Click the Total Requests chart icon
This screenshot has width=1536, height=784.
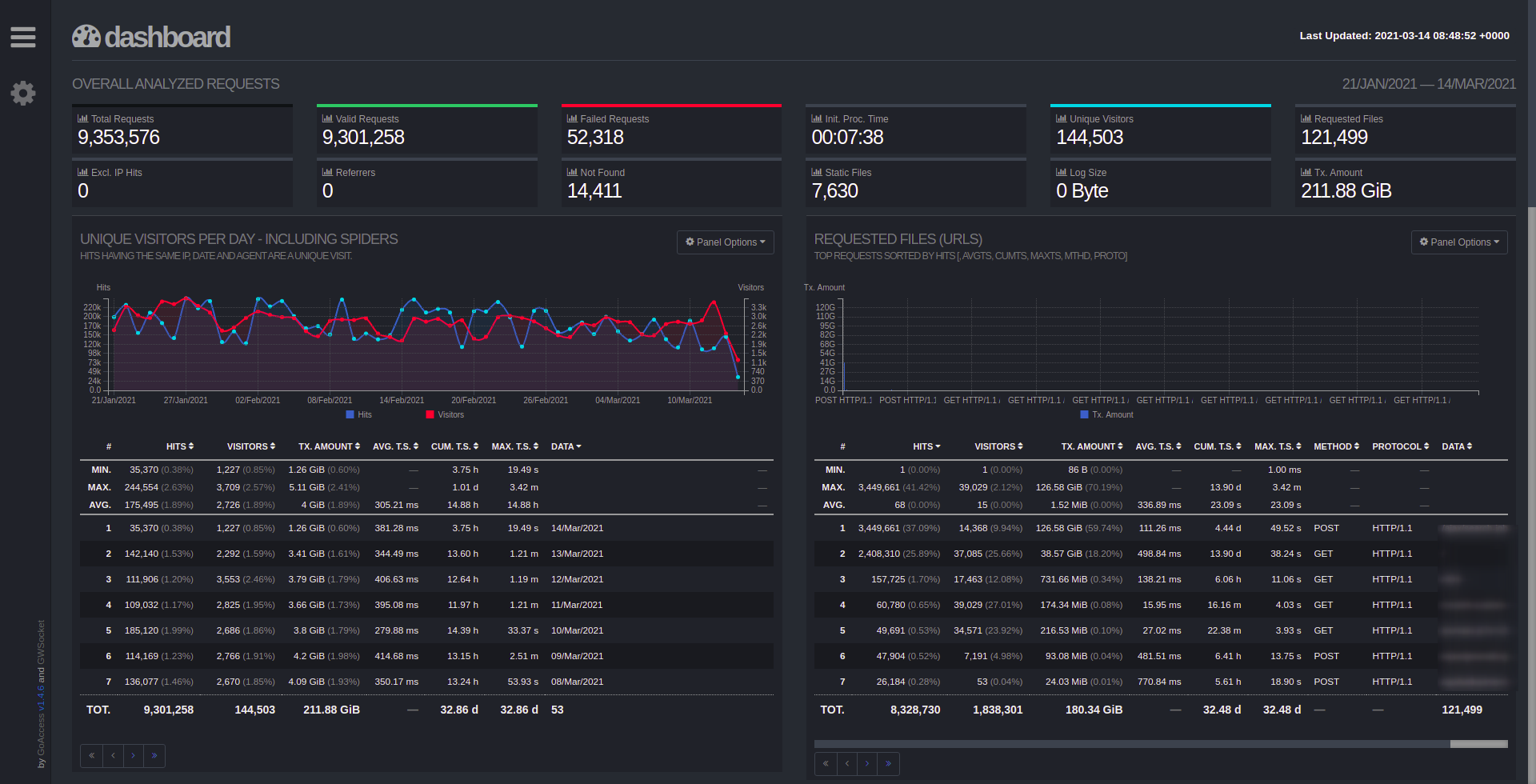click(x=82, y=118)
